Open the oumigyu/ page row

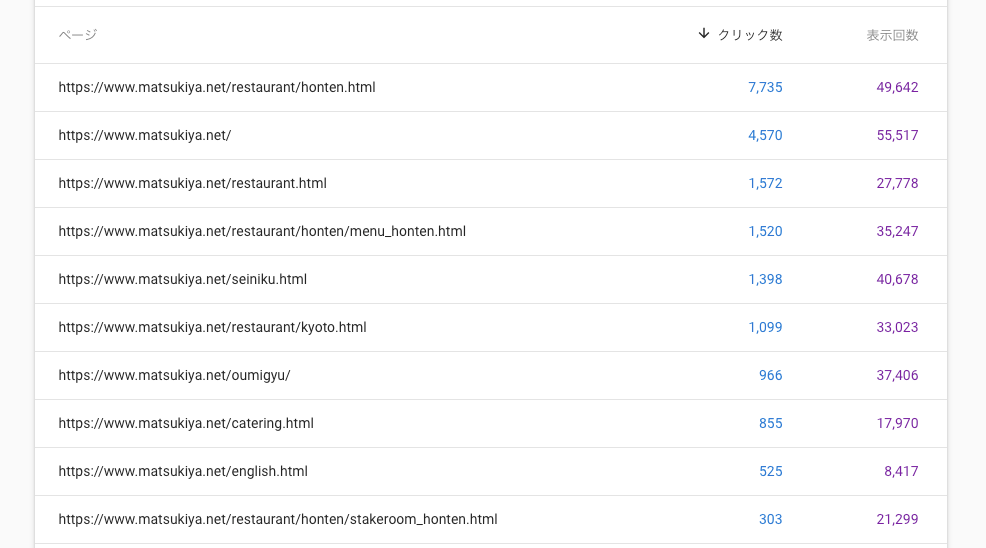coord(174,376)
